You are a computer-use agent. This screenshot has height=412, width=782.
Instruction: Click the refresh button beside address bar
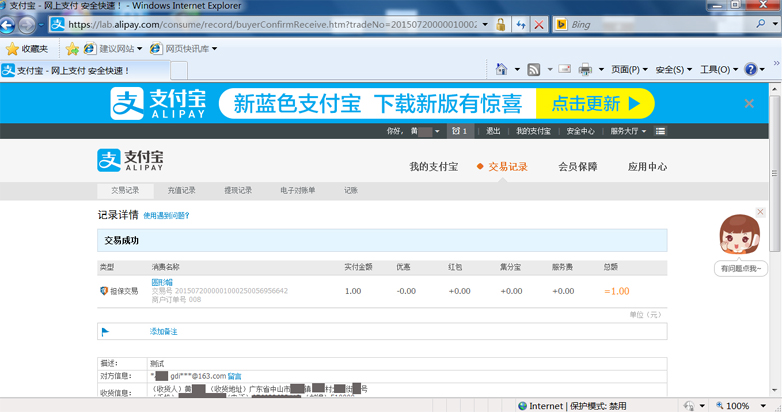(x=520, y=24)
